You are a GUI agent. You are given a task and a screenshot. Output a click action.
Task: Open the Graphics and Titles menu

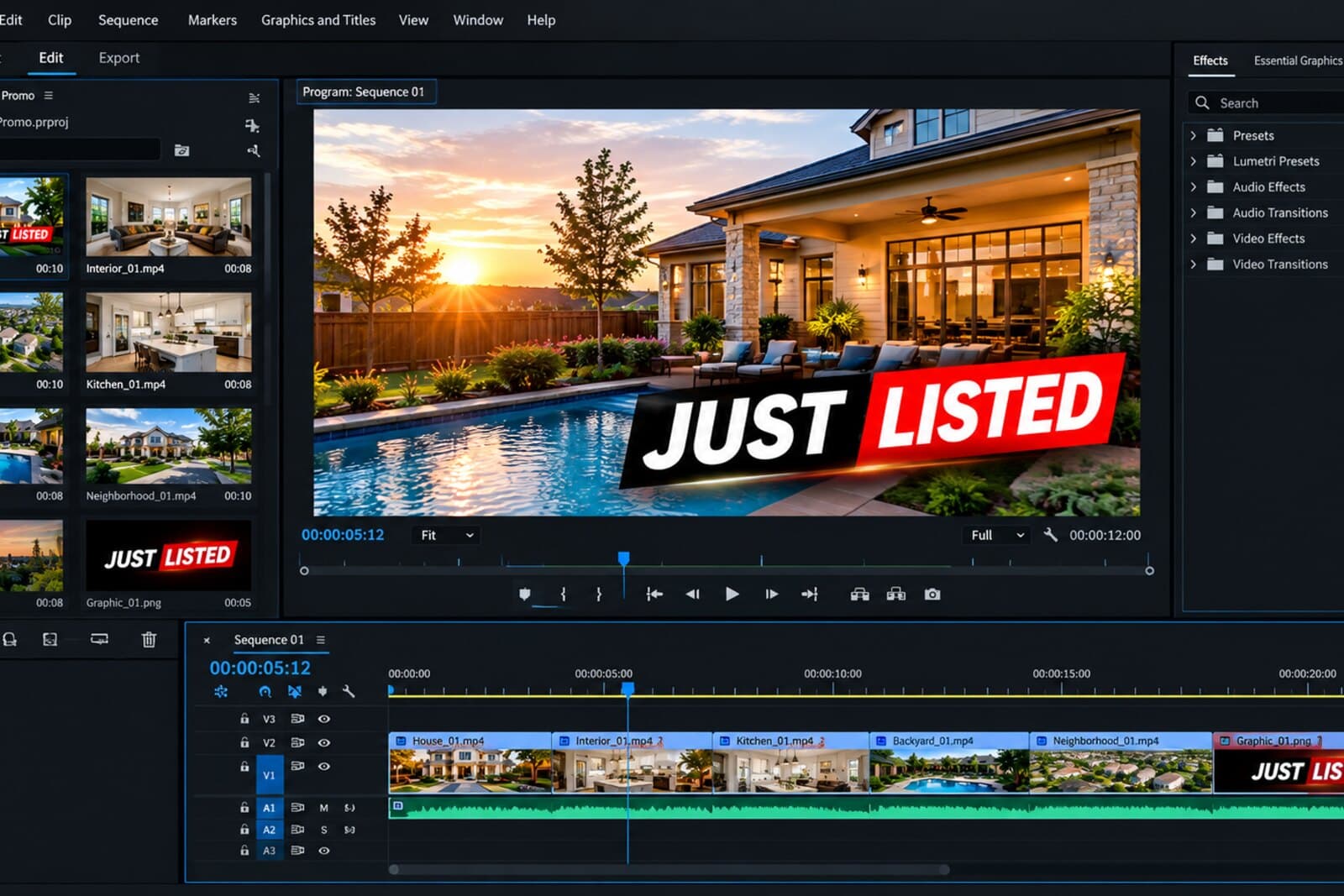click(x=318, y=20)
